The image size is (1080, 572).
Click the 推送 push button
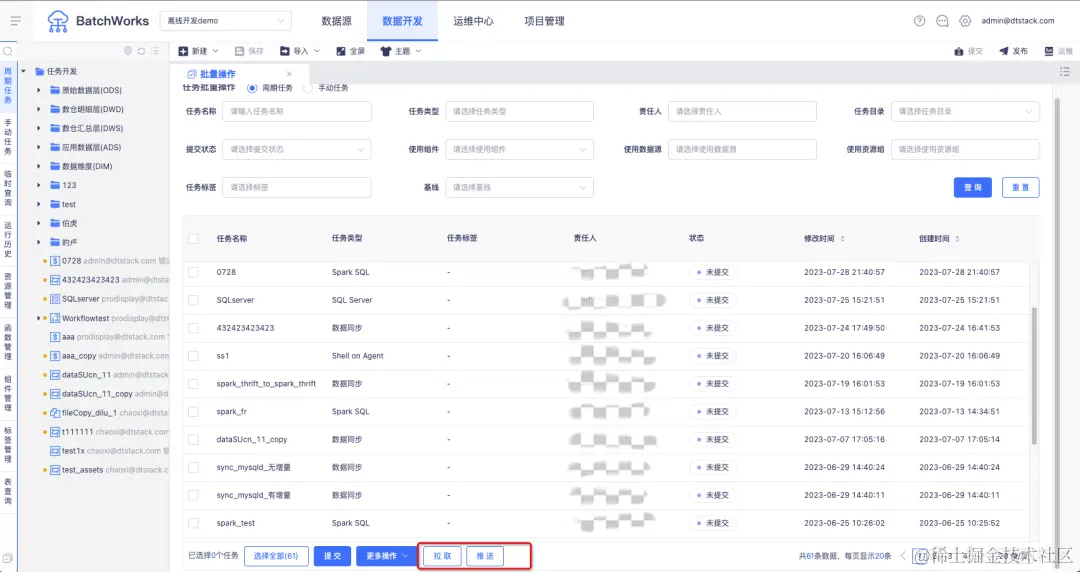[x=485, y=556]
